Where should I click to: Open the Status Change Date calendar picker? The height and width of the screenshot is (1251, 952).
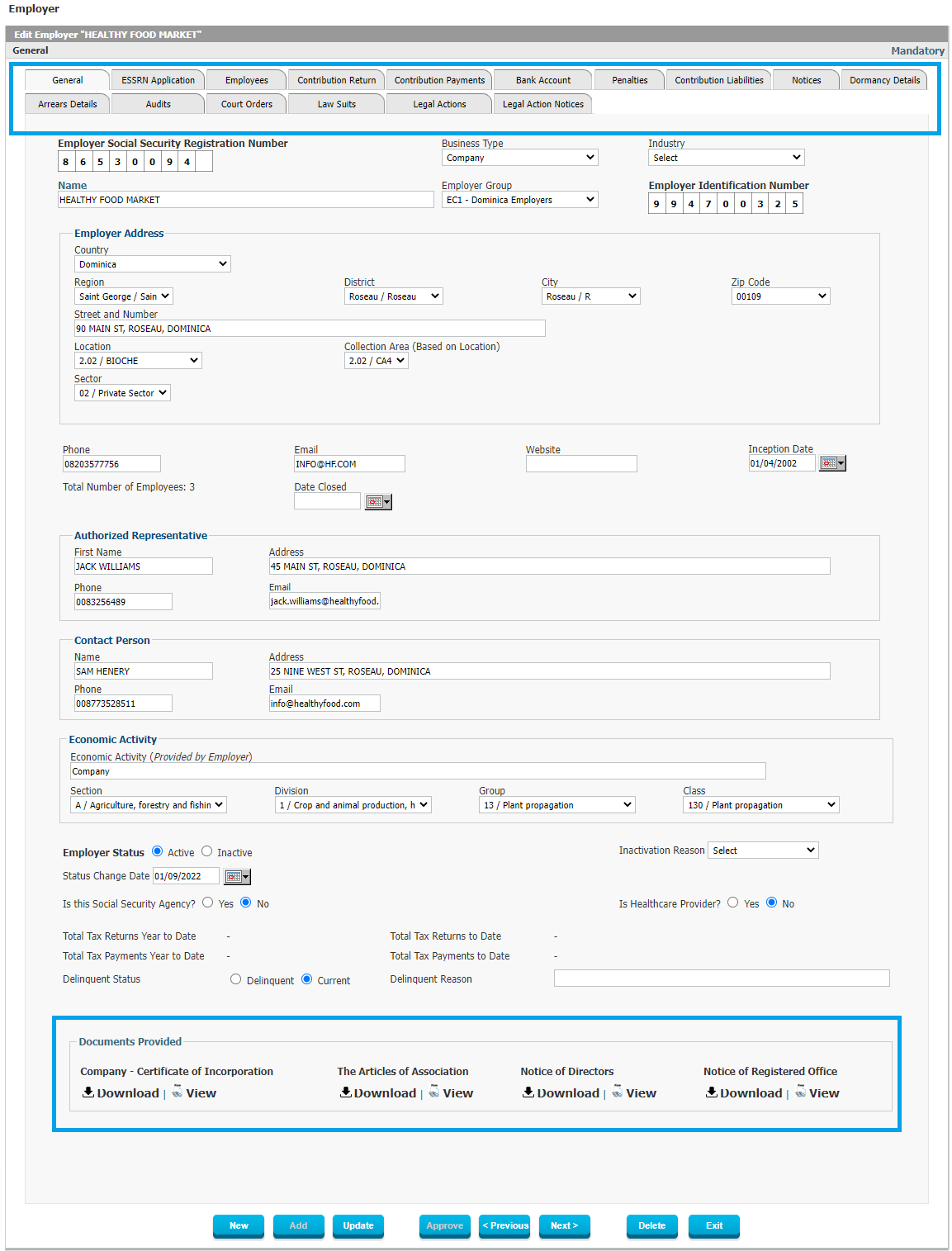pyautogui.click(x=237, y=876)
